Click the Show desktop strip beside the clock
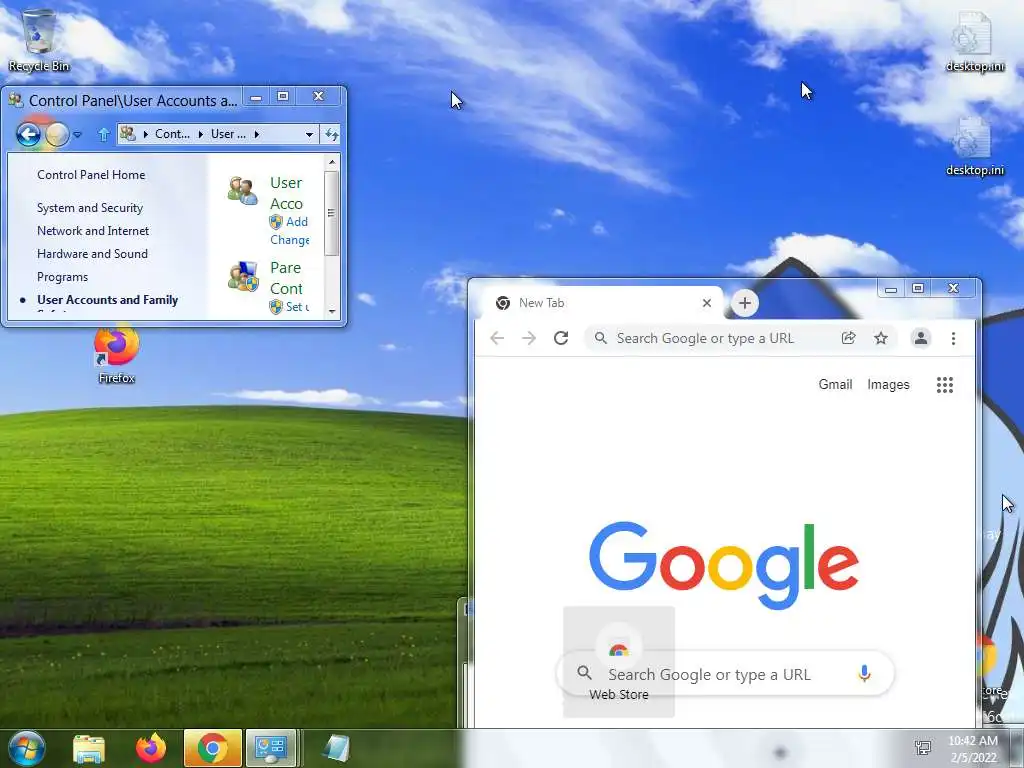 point(1017,748)
